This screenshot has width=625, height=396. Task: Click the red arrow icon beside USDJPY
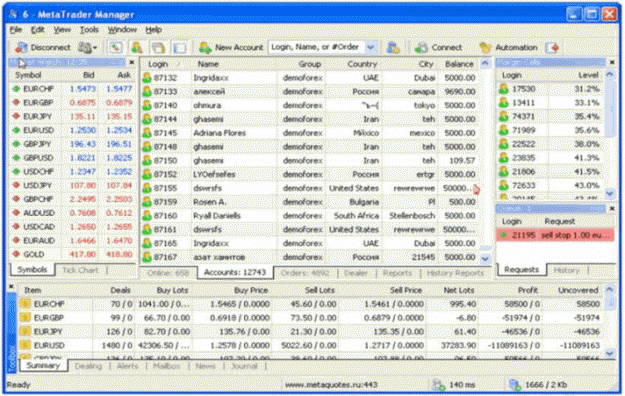point(16,185)
